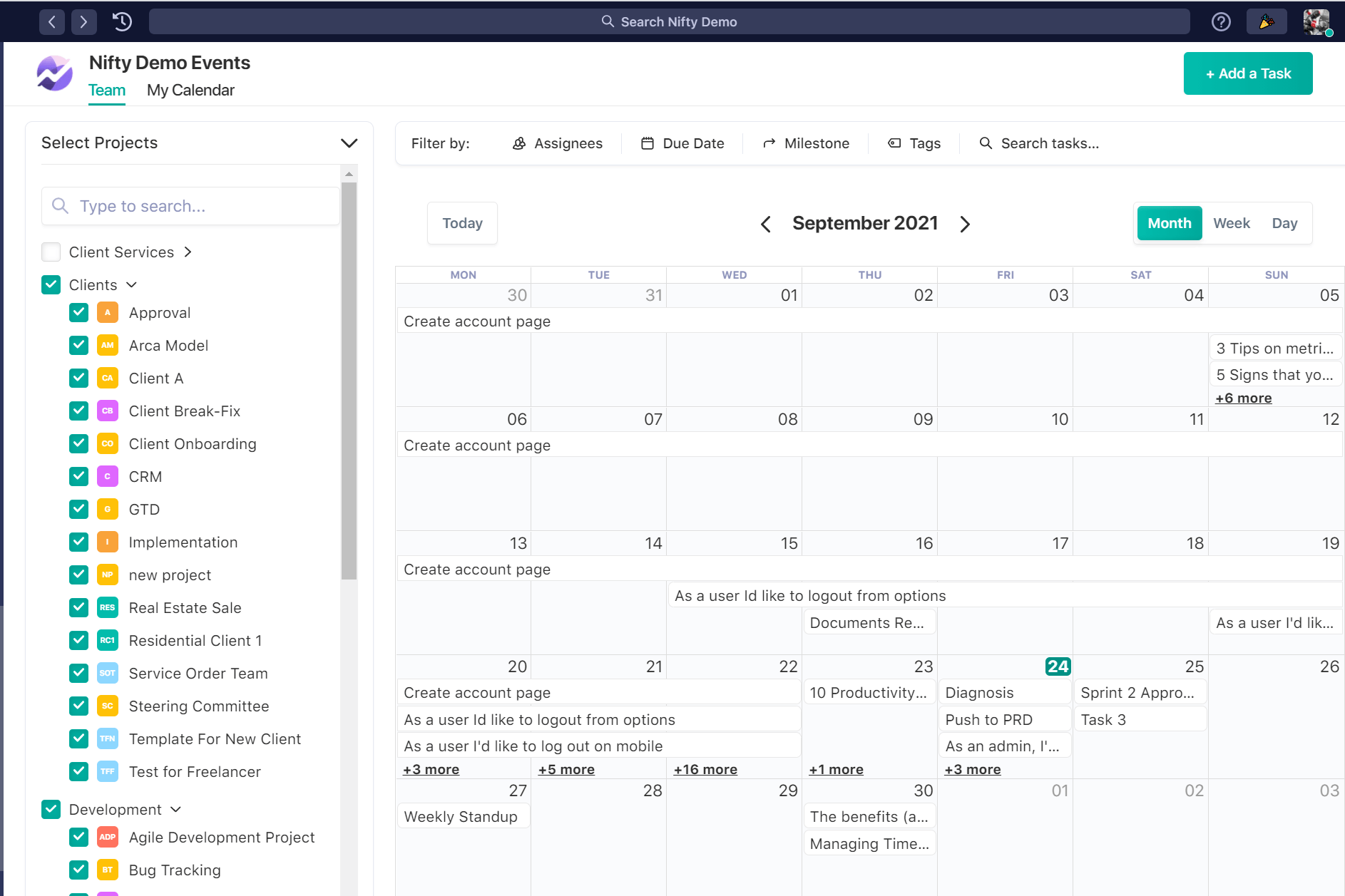This screenshot has height=896, width=1345.
Task: Expand the Client Services group arrow
Action: pyautogui.click(x=188, y=252)
